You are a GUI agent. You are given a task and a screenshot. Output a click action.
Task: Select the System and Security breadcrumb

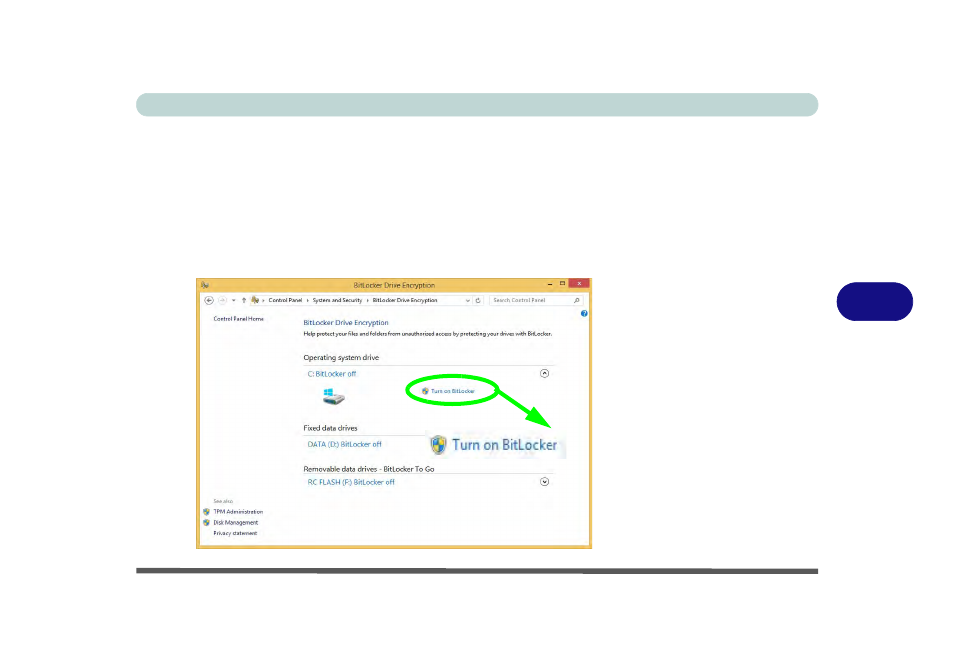337,300
